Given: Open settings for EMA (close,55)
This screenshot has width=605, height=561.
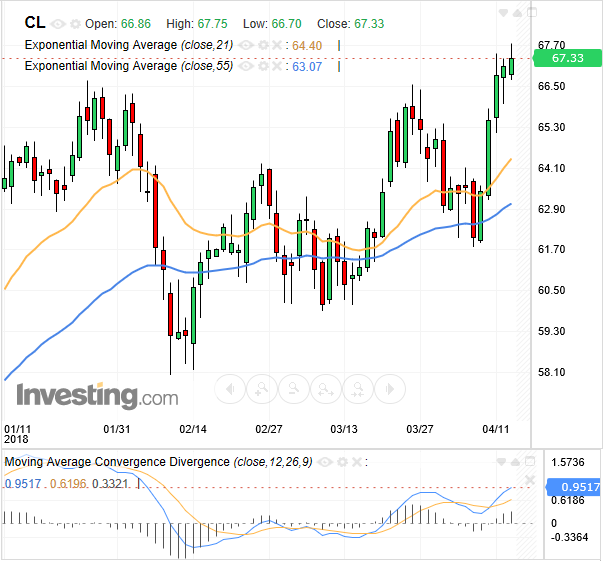Looking at the screenshot, I should pos(264,66).
